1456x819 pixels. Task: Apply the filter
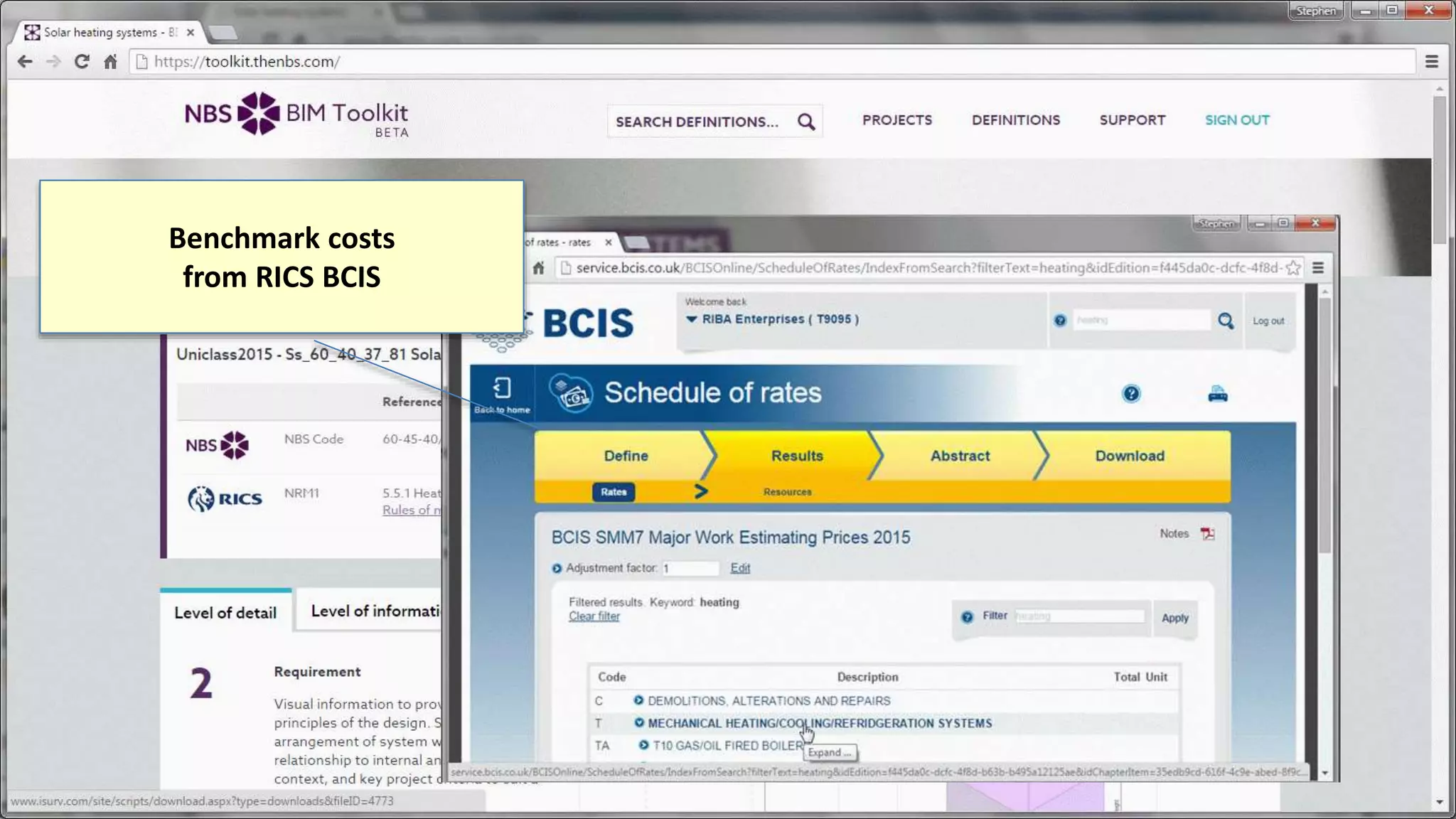[1174, 618]
